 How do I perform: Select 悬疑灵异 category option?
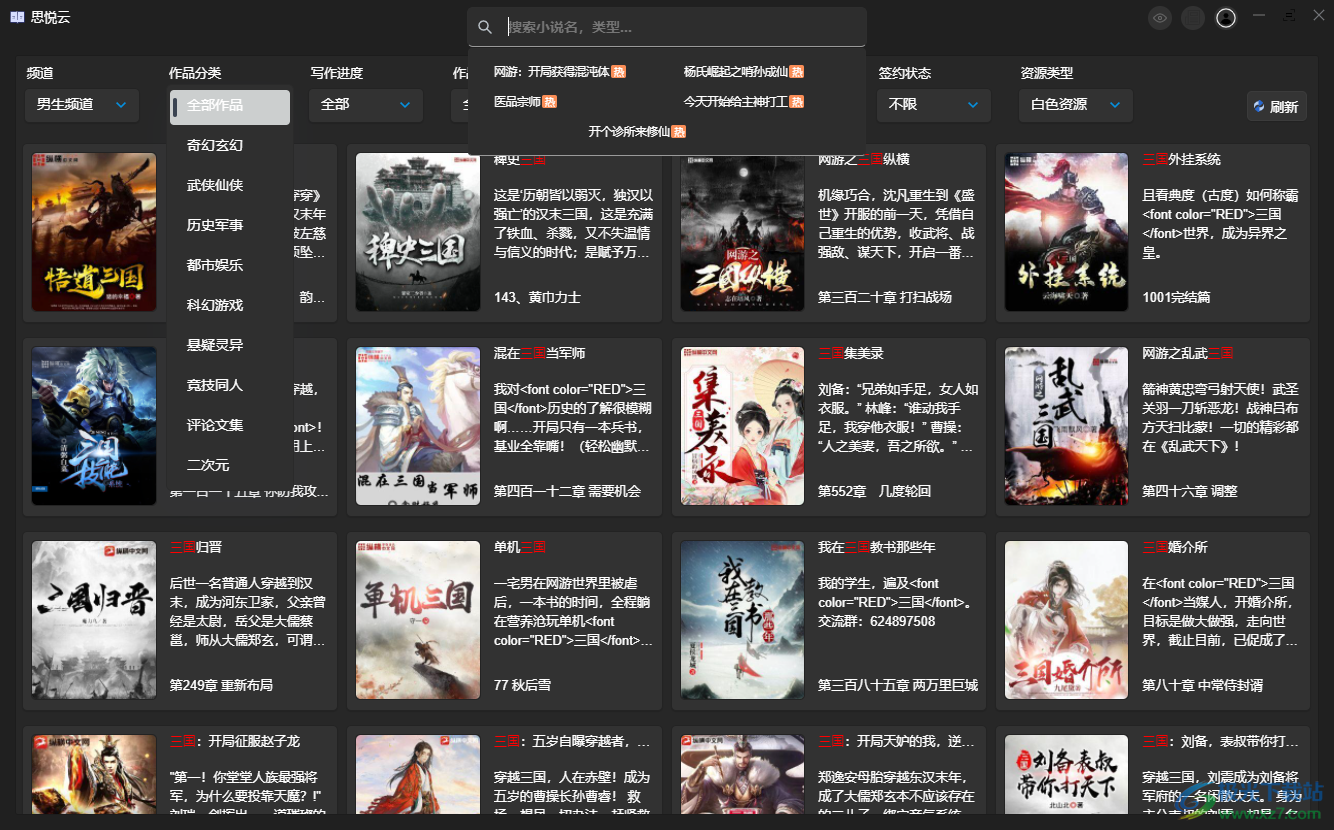[x=230, y=345]
